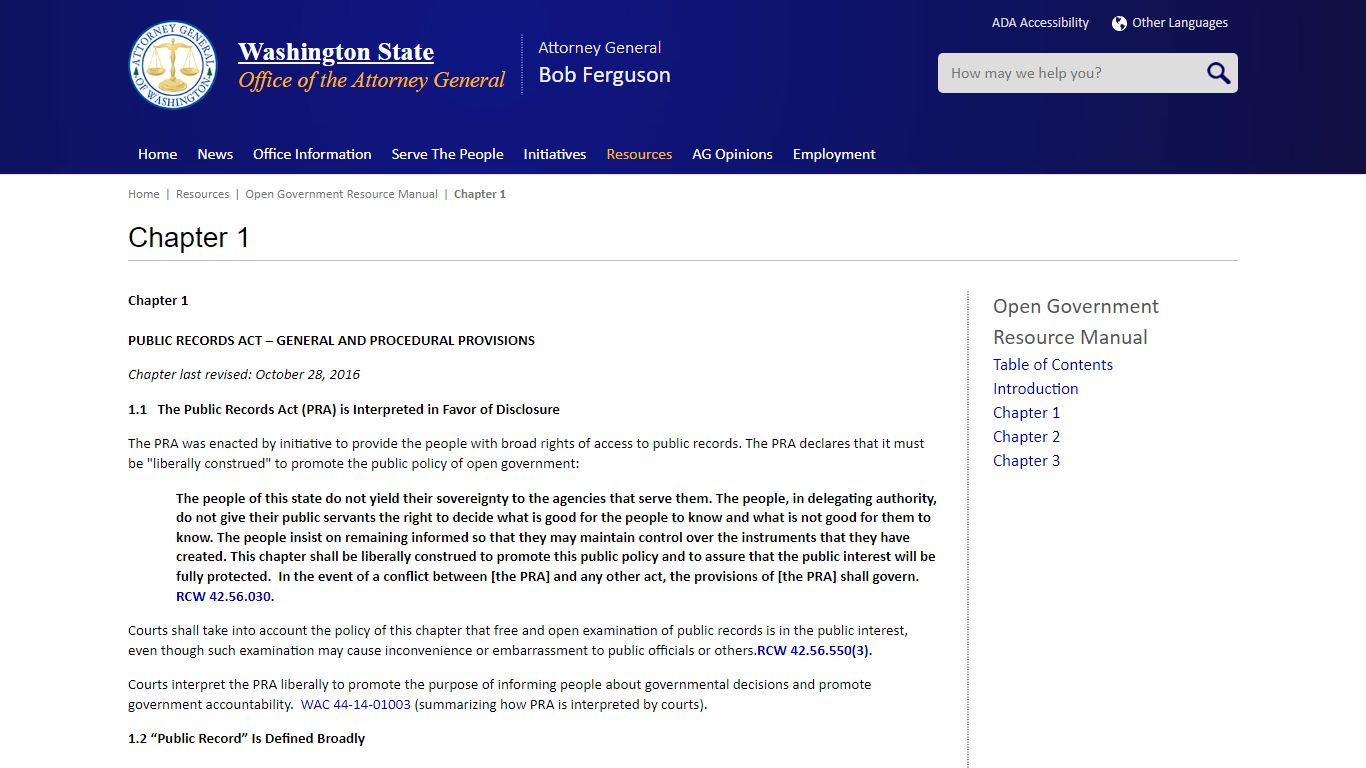Click the '1.2 Public Record Is Defined Broadly' heading
The width and height of the screenshot is (1366, 768).
pyautogui.click(x=246, y=738)
